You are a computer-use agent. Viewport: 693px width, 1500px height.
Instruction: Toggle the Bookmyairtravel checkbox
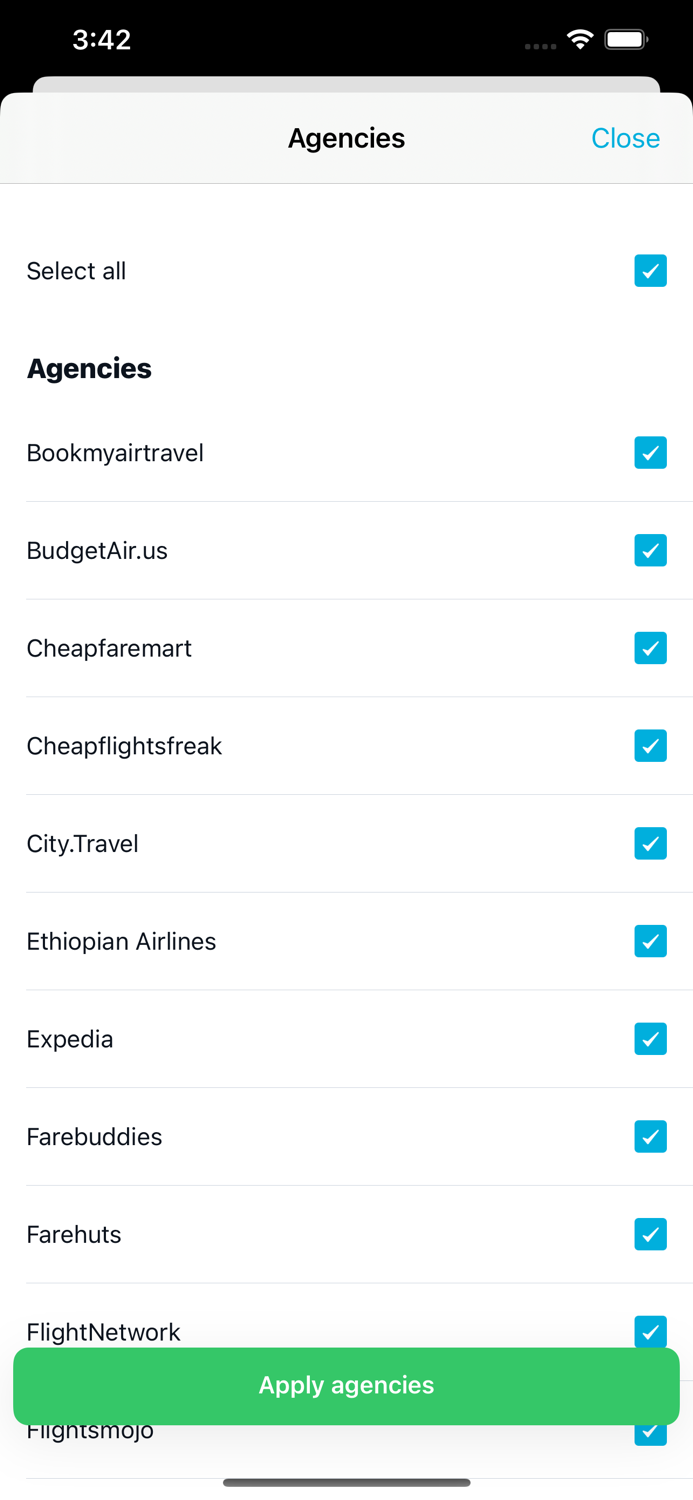click(650, 452)
